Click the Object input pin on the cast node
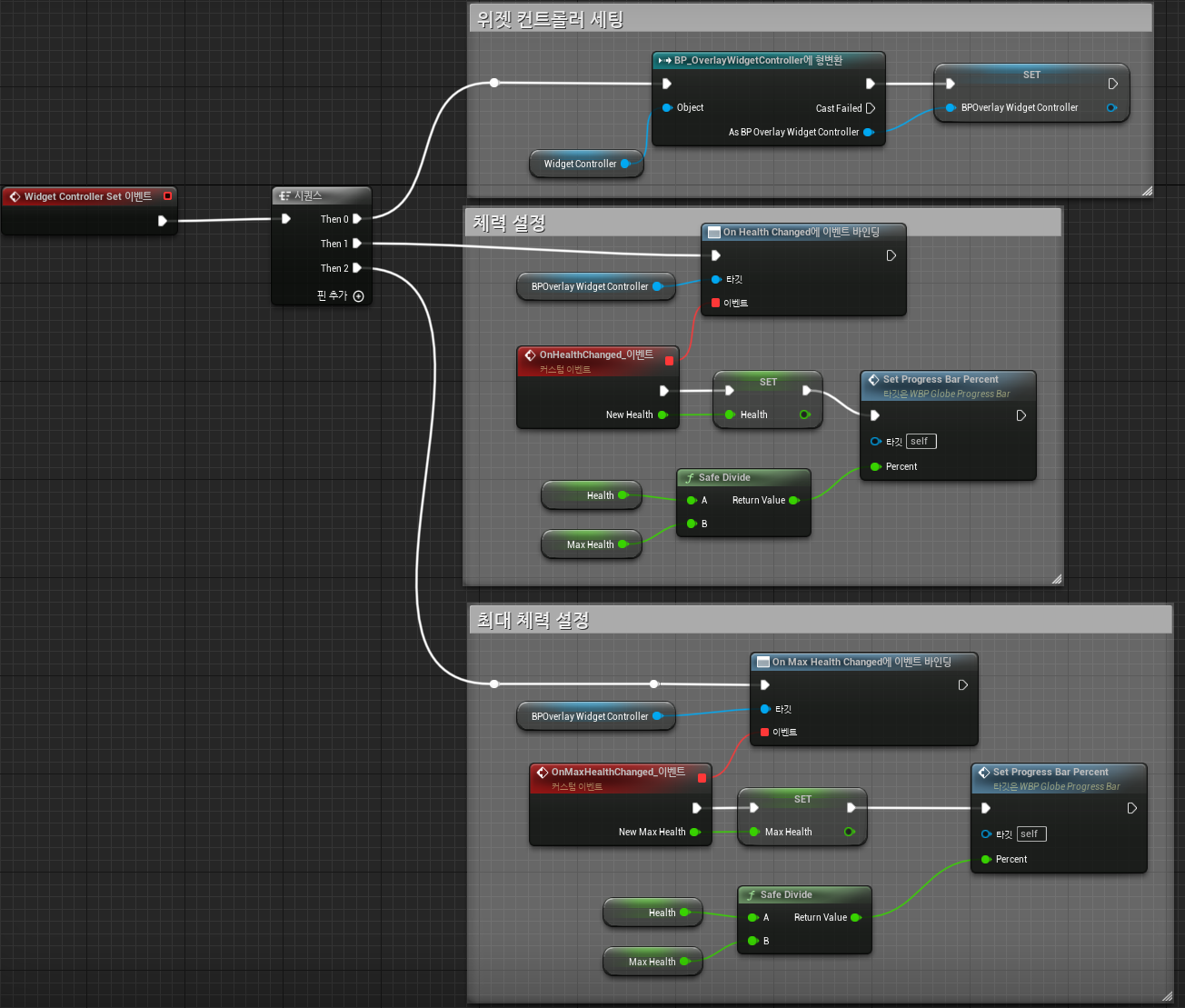 pos(667,107)
